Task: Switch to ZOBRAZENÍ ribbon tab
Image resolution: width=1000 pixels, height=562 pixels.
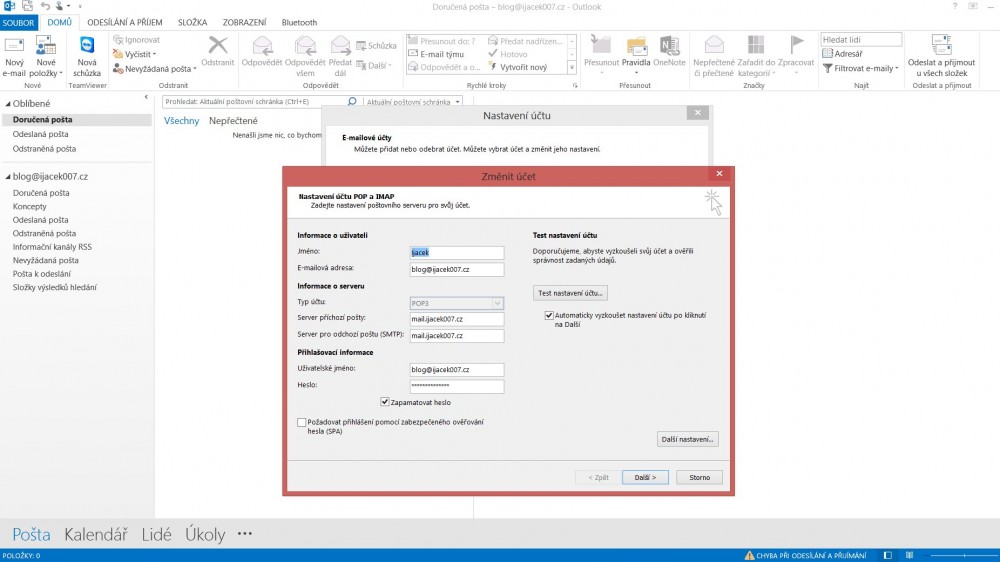Action: 242,22
